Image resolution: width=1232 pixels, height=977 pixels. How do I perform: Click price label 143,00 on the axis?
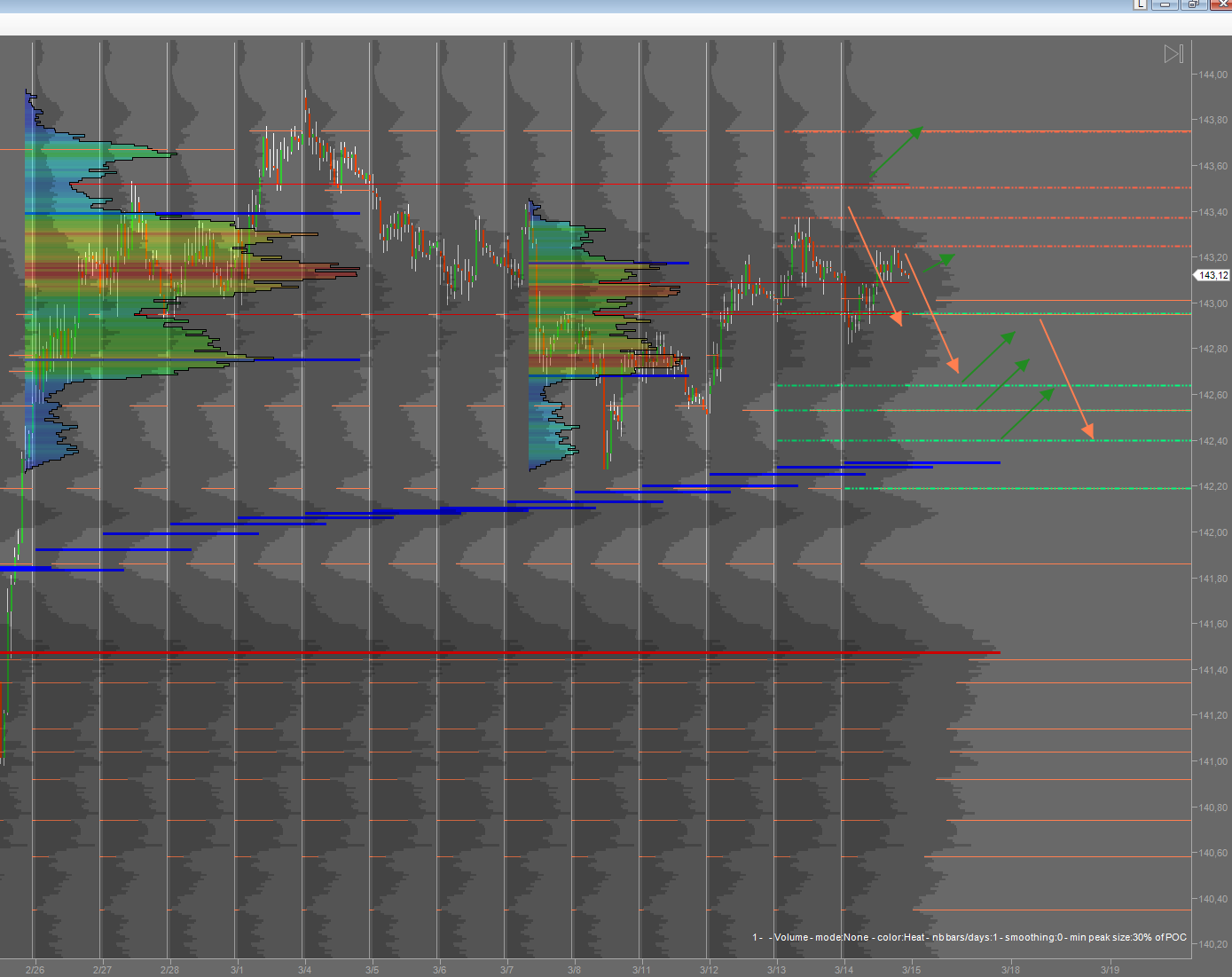click(1213, 303)
